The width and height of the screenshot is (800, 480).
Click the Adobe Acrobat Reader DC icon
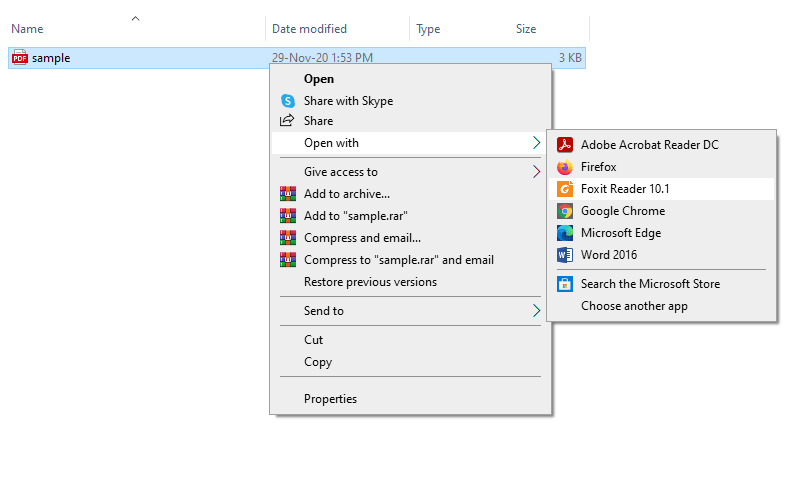coord(565,145)
